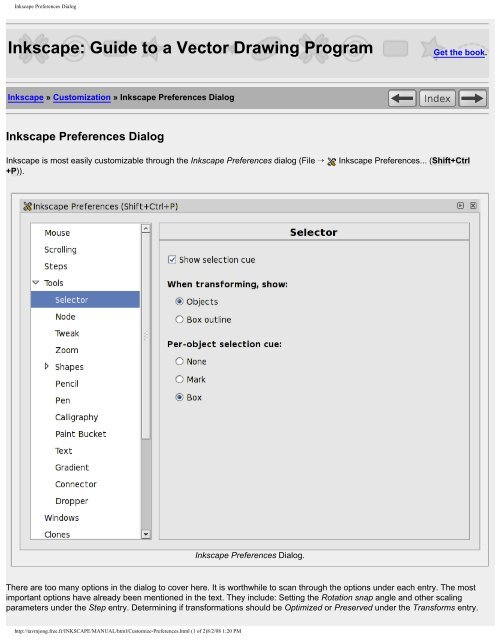Expand the Shapes tree entry
The height and width of the screenshot is (640, 495).
point(47,366)
